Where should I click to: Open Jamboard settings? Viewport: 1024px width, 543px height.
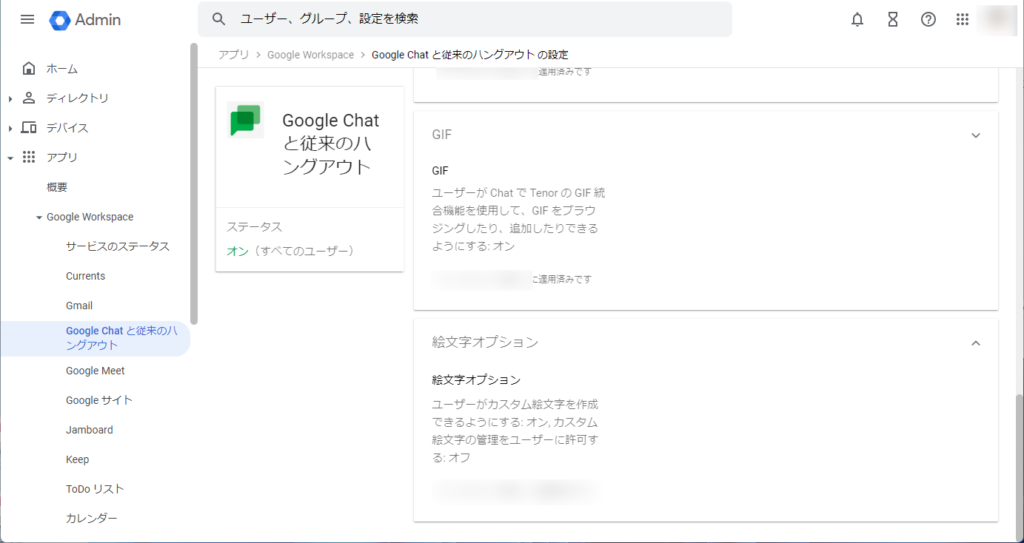coord(89,430)
